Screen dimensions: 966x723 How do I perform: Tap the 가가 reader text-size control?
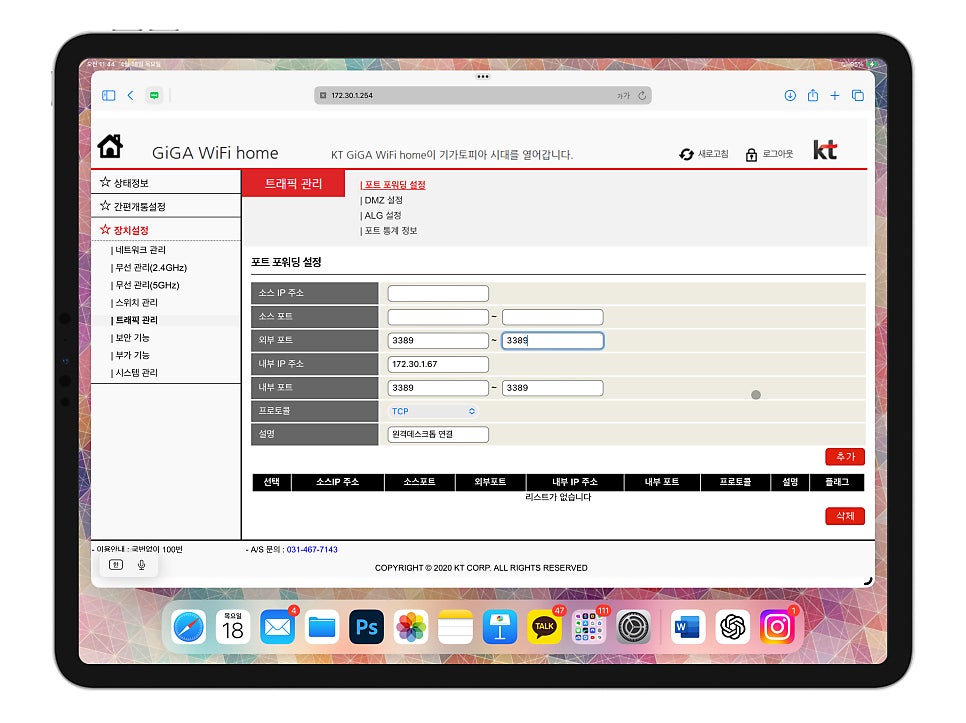[x=623, y=96]
